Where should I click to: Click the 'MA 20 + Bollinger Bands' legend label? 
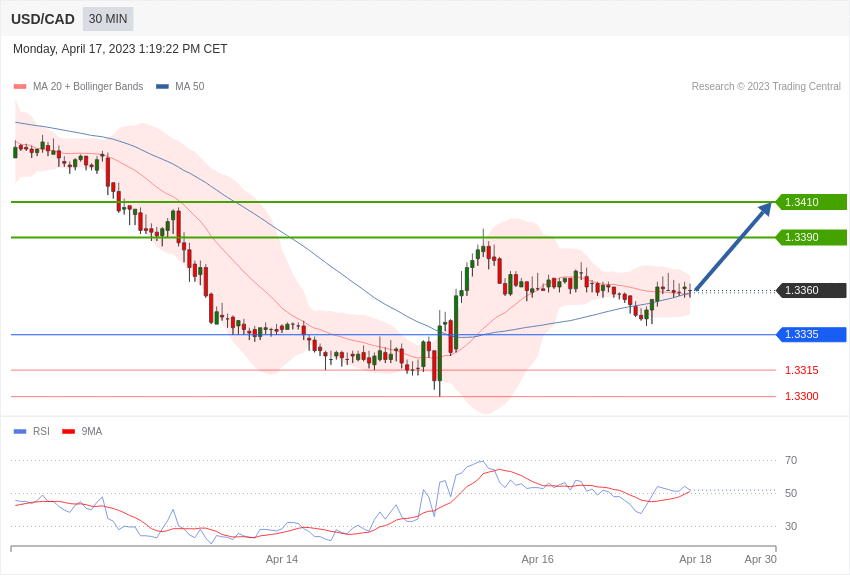click(x=88, y=86)
